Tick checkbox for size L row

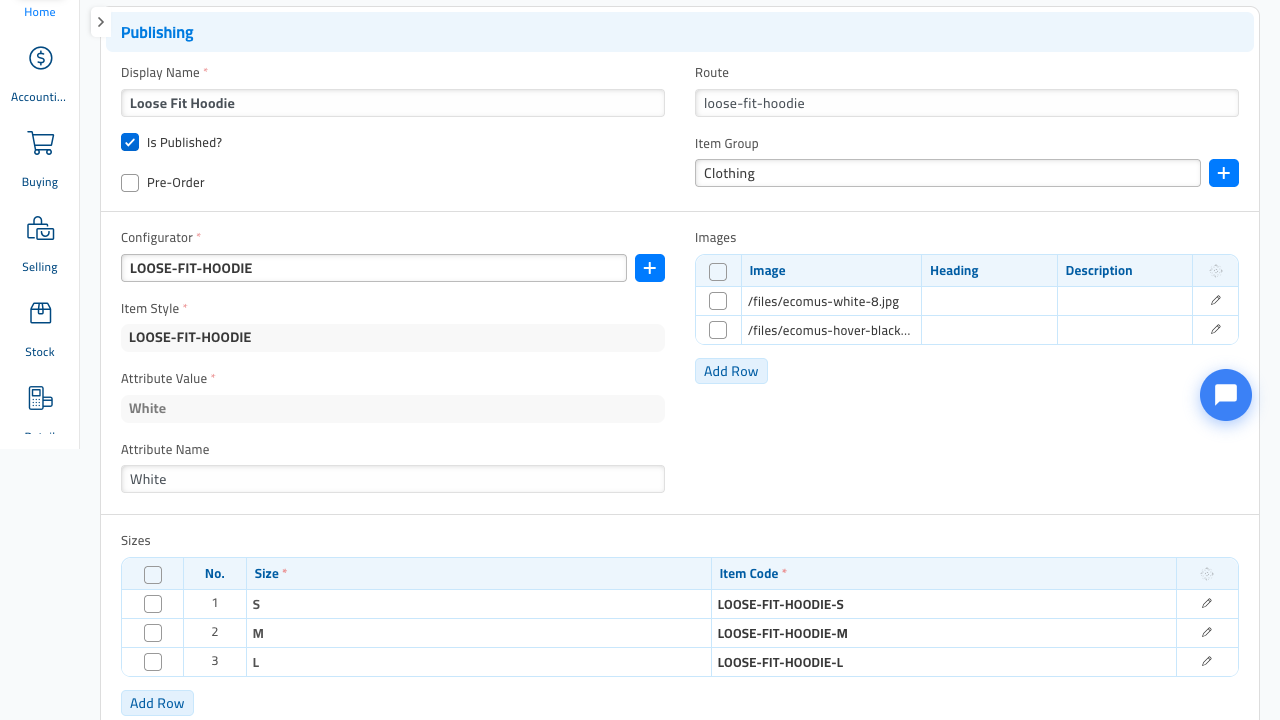153,662
